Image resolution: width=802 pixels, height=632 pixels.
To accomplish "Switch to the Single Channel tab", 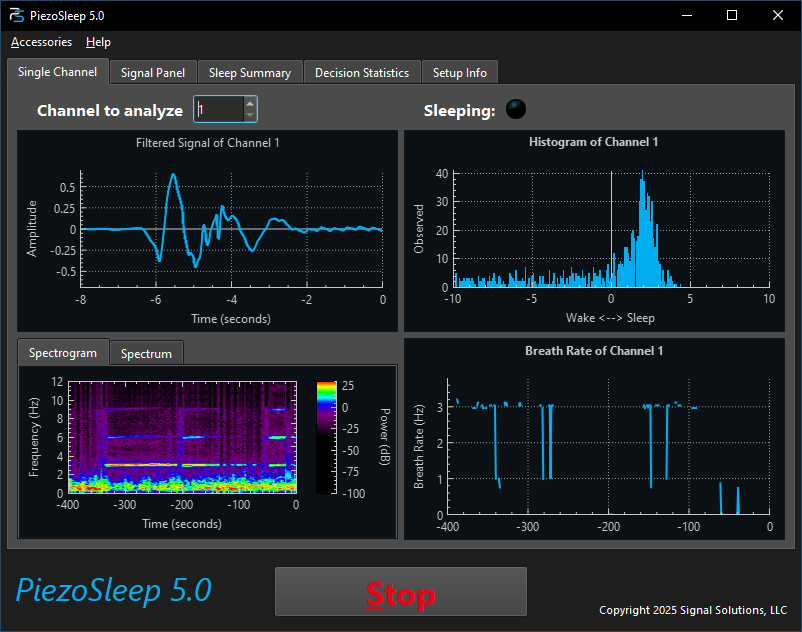I will pos(57,72).
